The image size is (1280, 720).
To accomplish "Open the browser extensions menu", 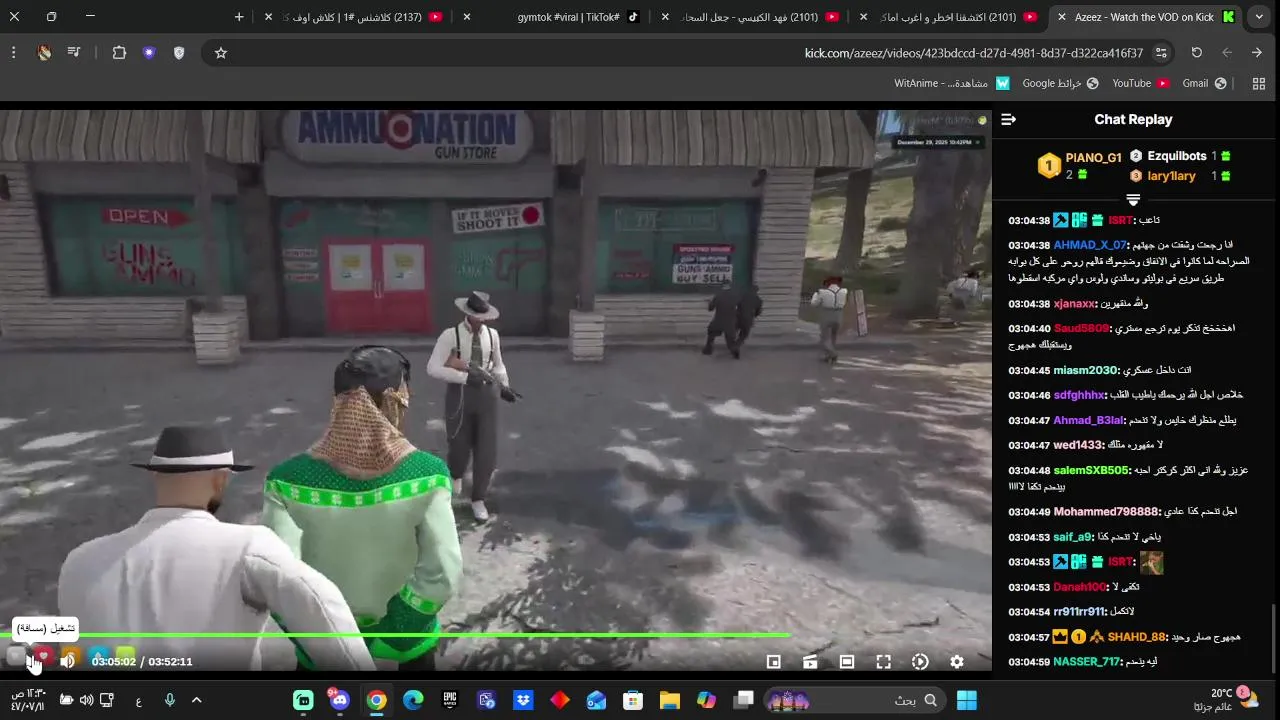I will point(119,53).
